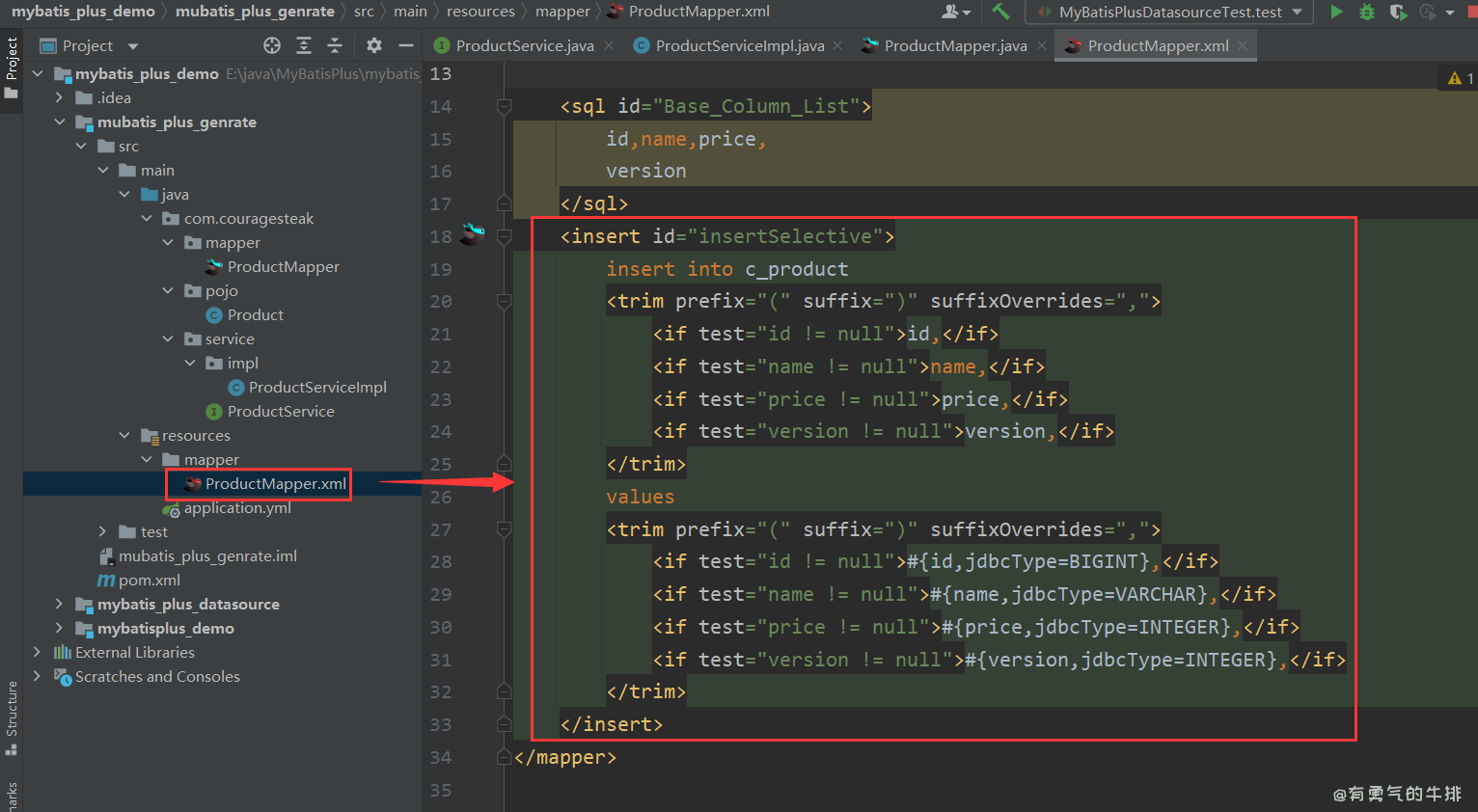Collapse mubatis_plus_genrate module
1478x812 pixels.
point(60,122)
